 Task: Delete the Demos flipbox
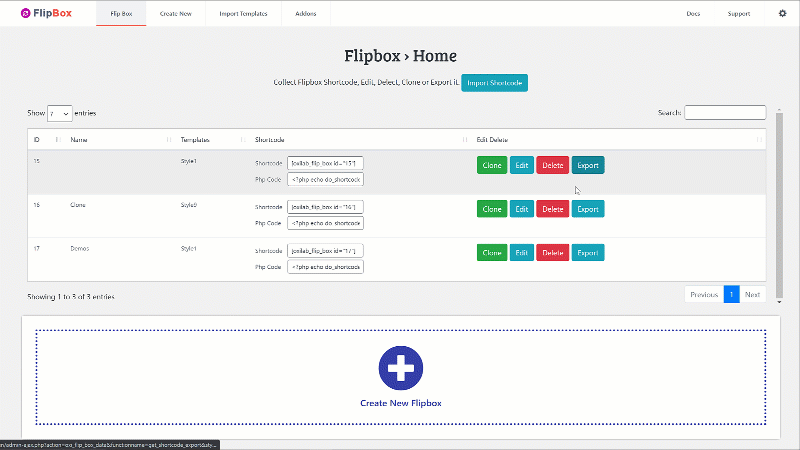(553, 253)
